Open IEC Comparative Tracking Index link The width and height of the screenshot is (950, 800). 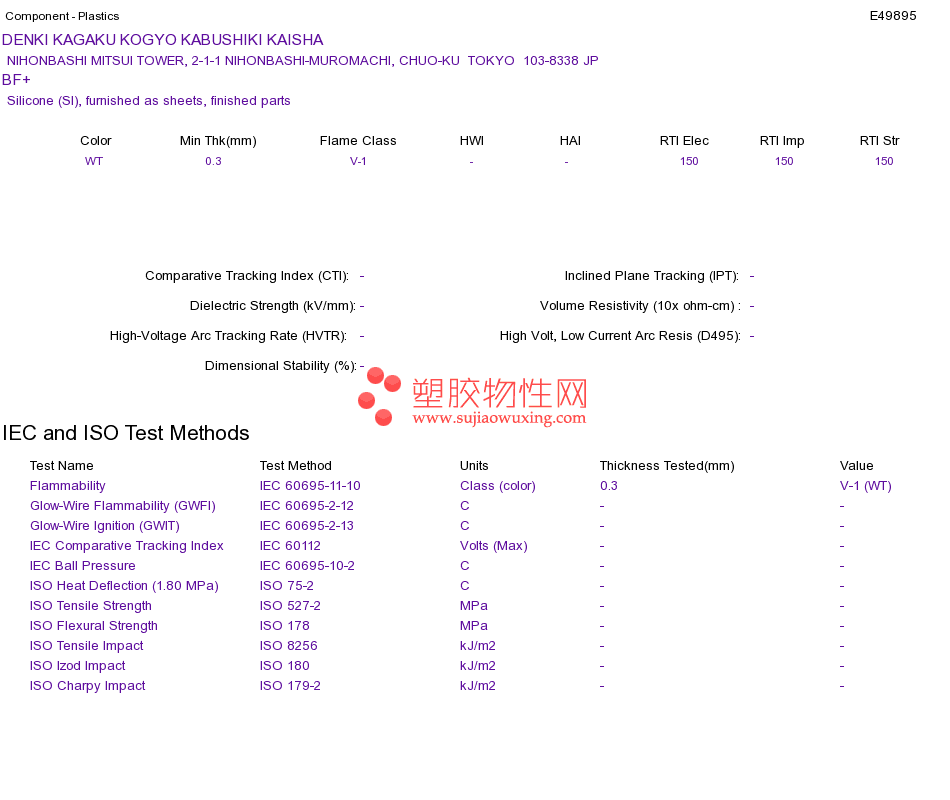click(x=127, y=545)
